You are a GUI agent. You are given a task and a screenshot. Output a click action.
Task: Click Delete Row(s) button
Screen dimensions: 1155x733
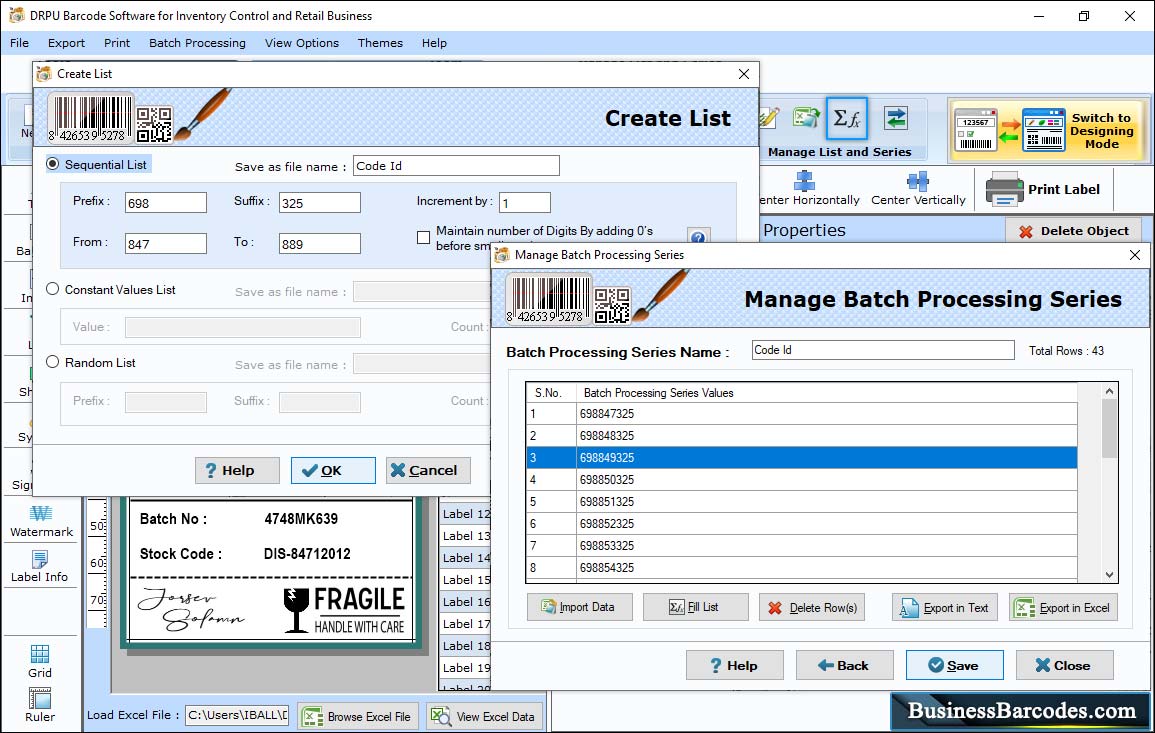812,607
